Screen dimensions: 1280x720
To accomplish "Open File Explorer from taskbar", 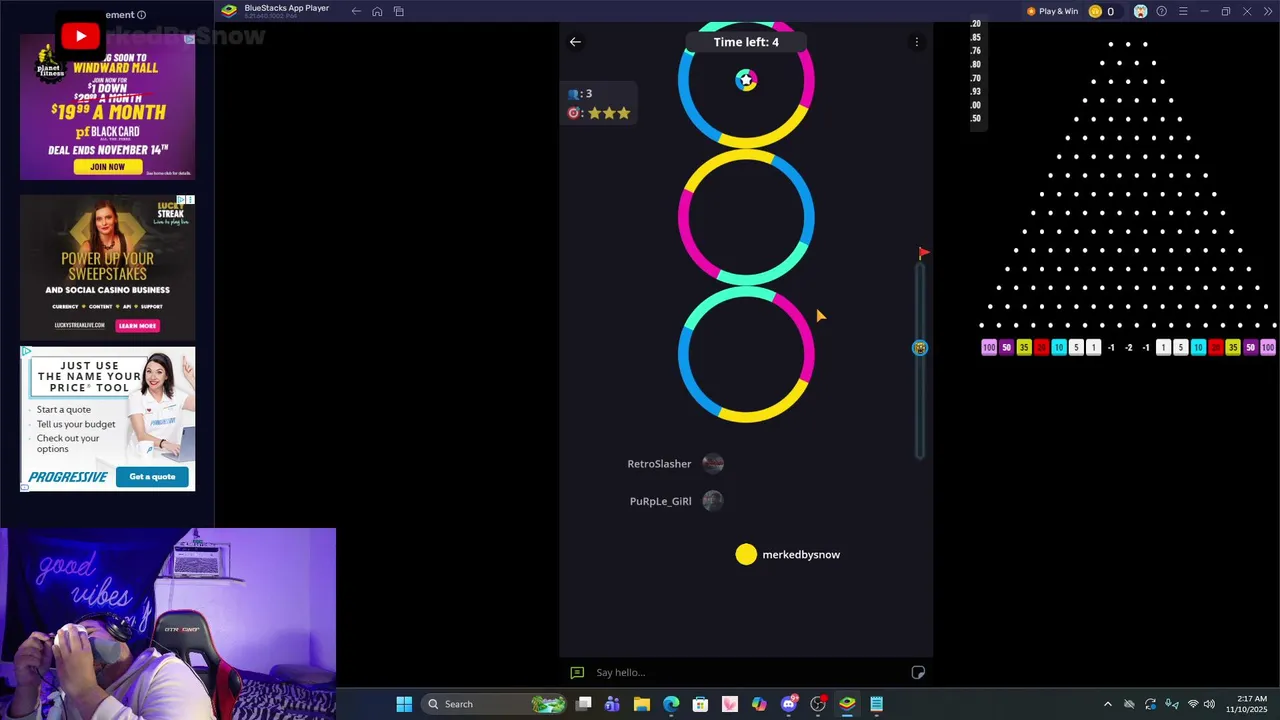I will 642,704.
